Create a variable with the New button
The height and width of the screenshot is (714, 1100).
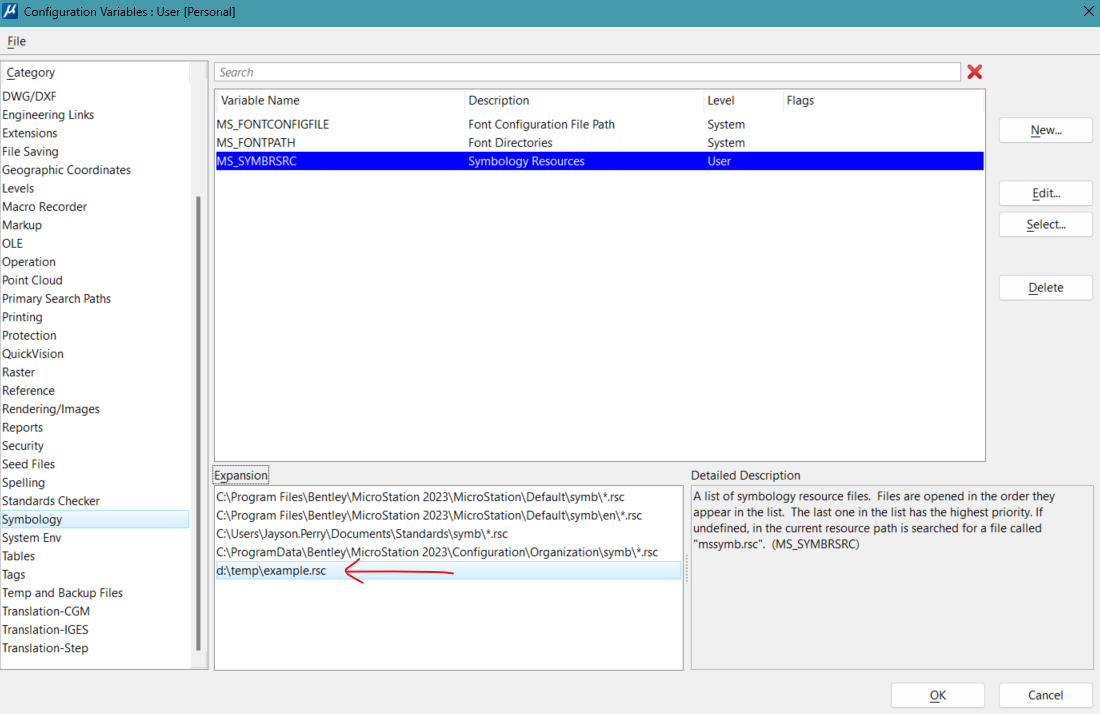pos(1045,129)
